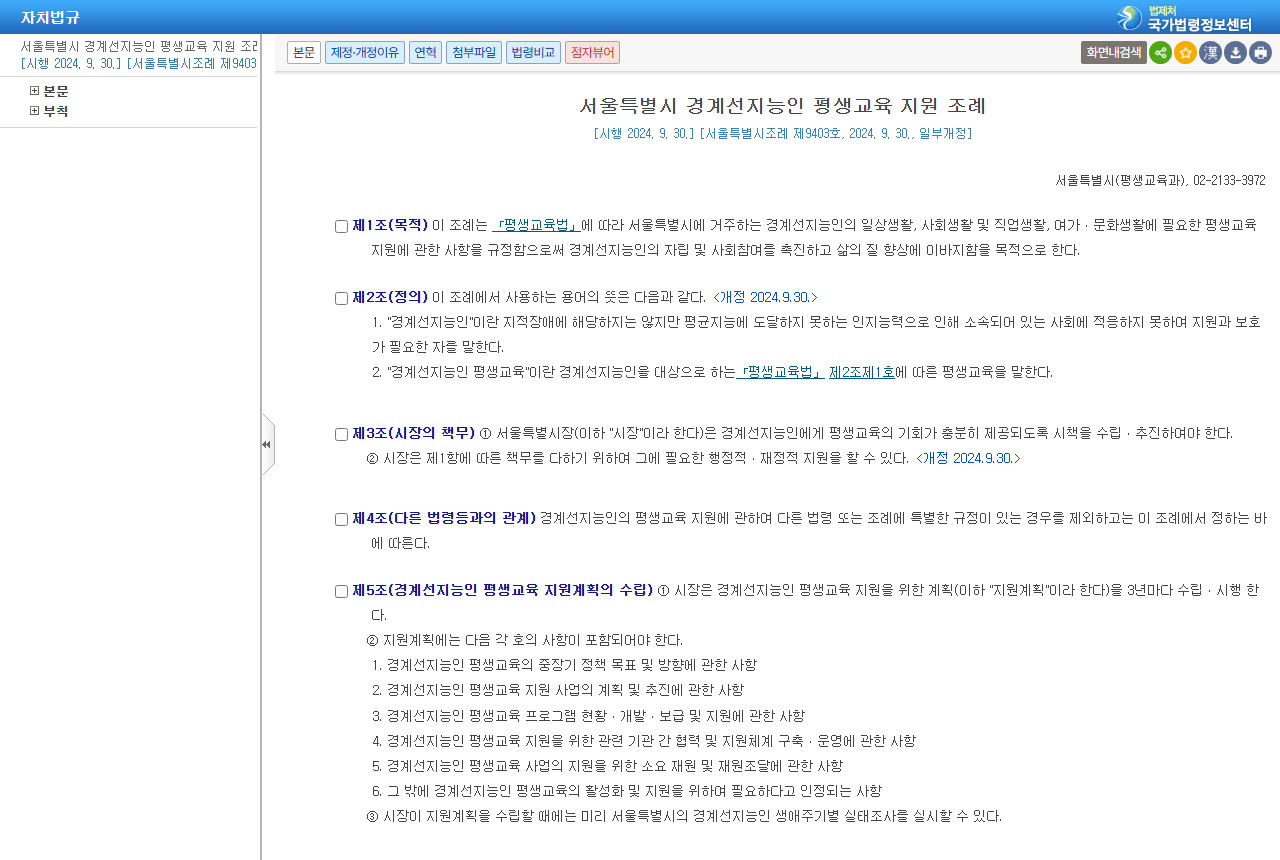
Task: Add to favorites with the star icon
Action: click(x=1185, y=53)
